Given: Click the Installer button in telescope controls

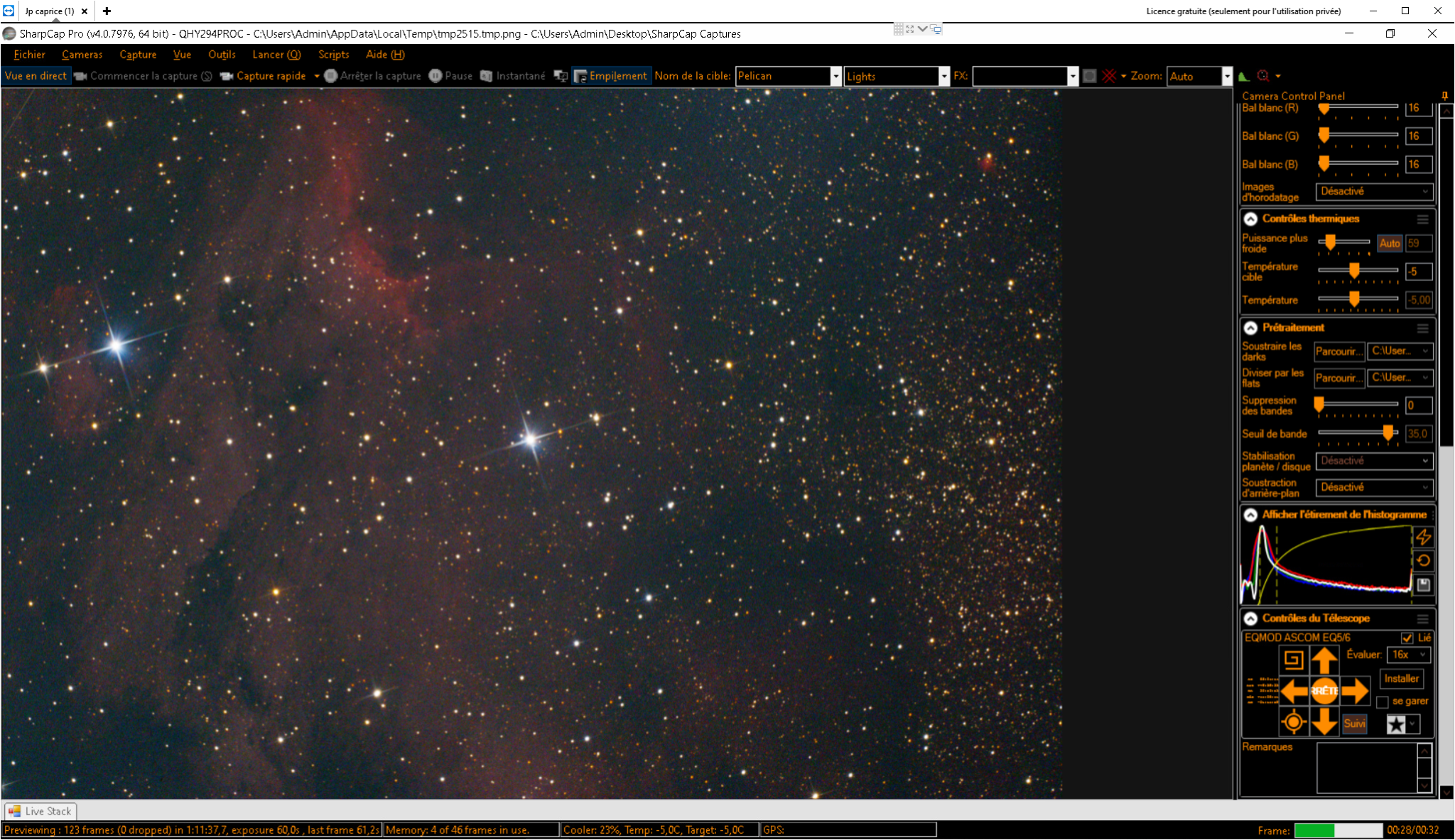Looking at the screenshot, I should pyautogui.click(x=1401, y=679).
